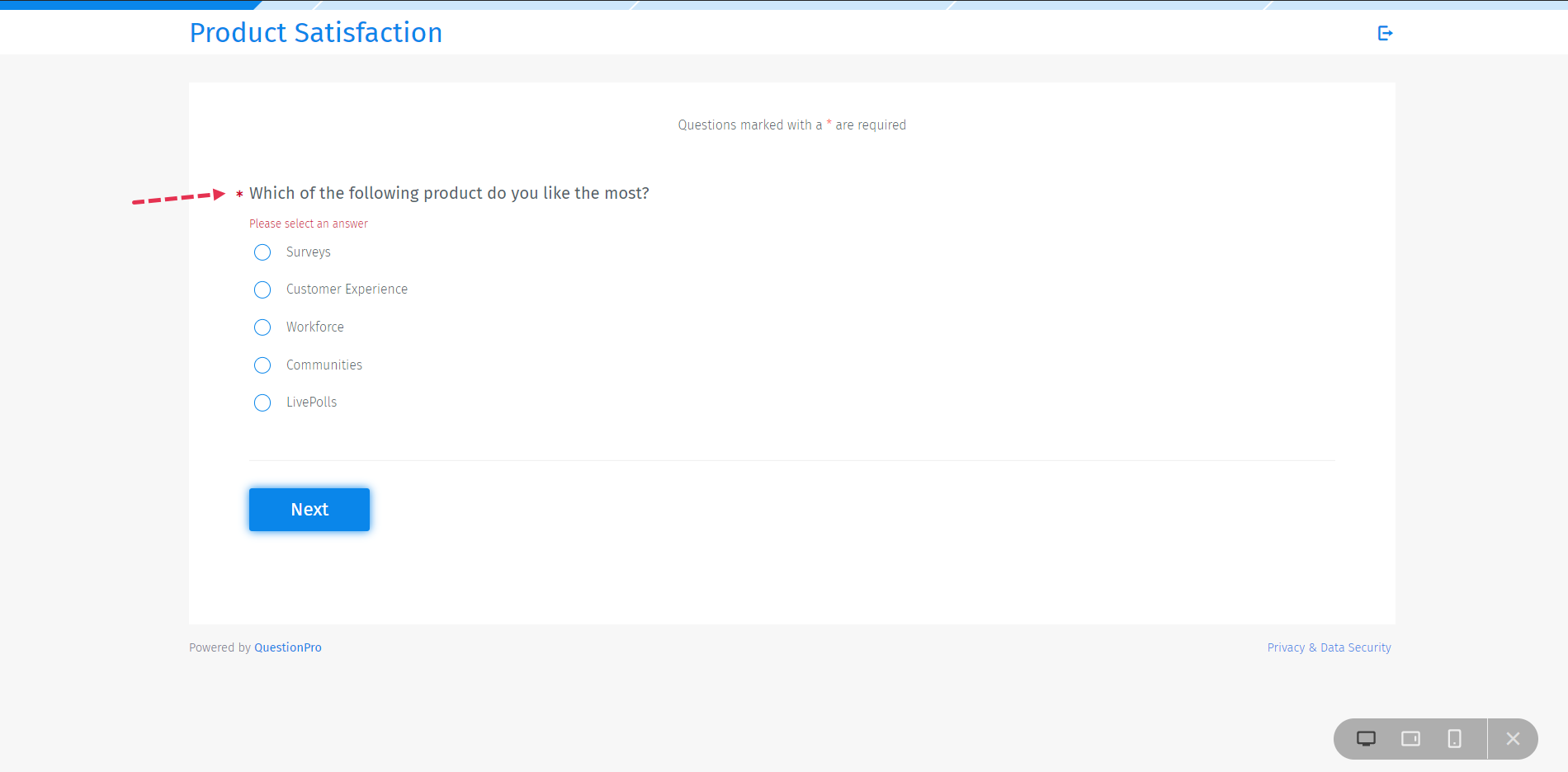Viewport: 1568px width, 772px height.
Task: Click the 'Powered by' footer text
Action: pos(220,647)
